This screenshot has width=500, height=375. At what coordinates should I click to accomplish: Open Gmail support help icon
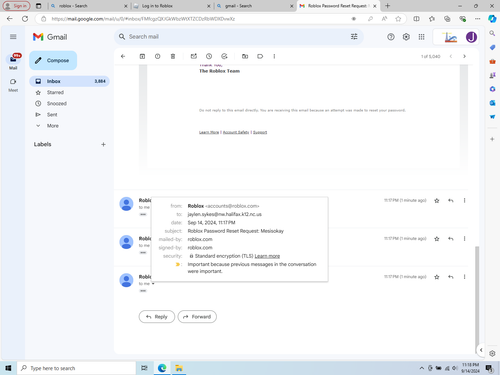point(391,37)
